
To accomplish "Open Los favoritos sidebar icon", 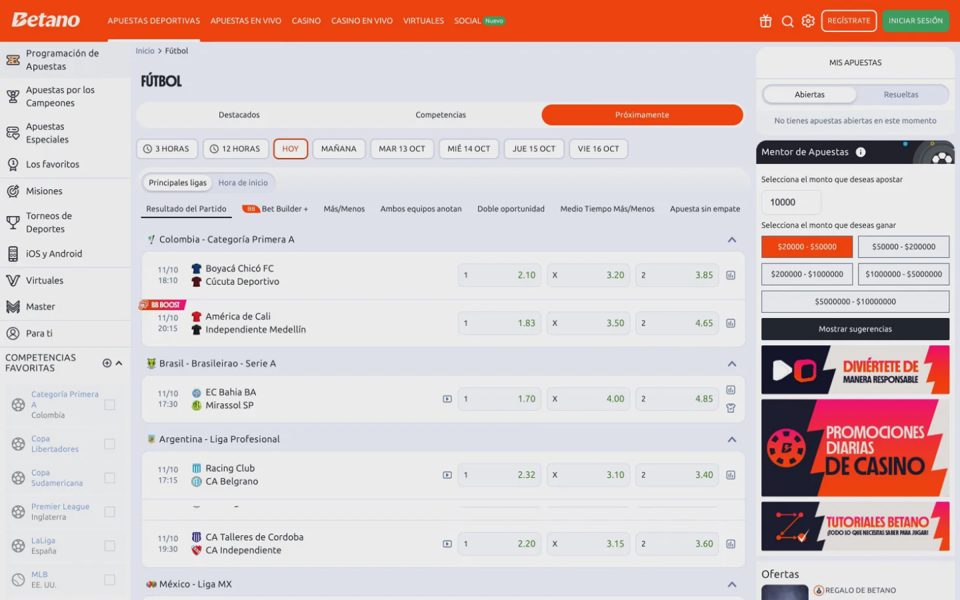I will (13, 164).
